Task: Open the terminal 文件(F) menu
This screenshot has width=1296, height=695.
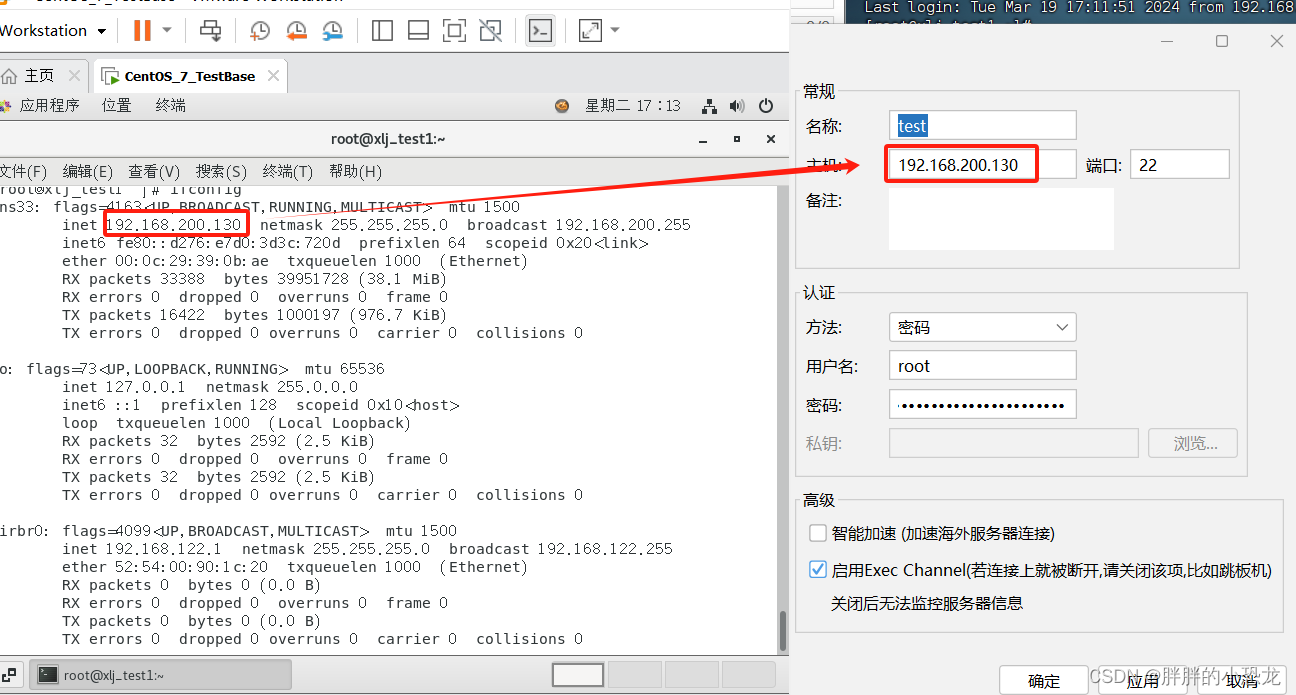Action: tap(23, 172)
